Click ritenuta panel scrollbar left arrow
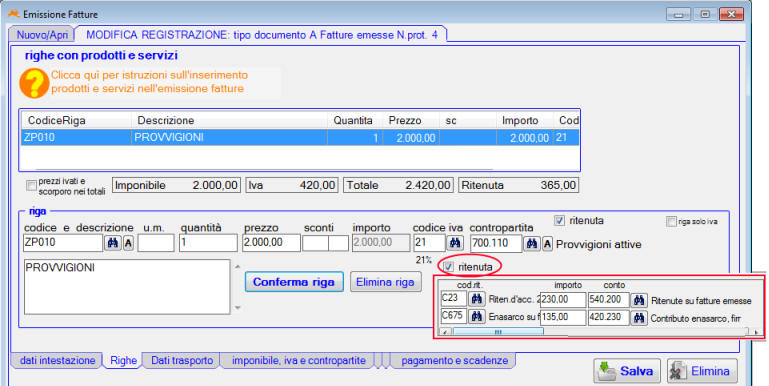 [x=445, y=332]
